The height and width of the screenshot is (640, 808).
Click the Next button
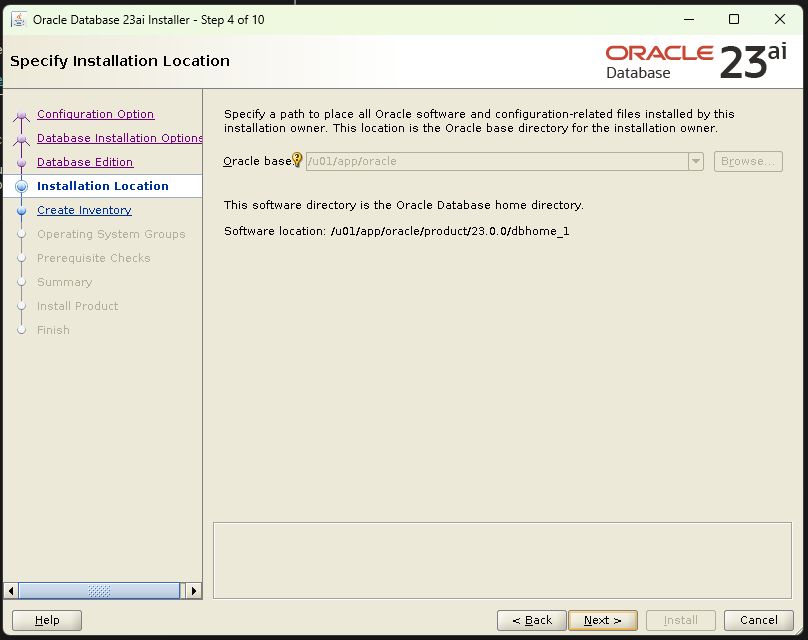click(x=603, y=620)
